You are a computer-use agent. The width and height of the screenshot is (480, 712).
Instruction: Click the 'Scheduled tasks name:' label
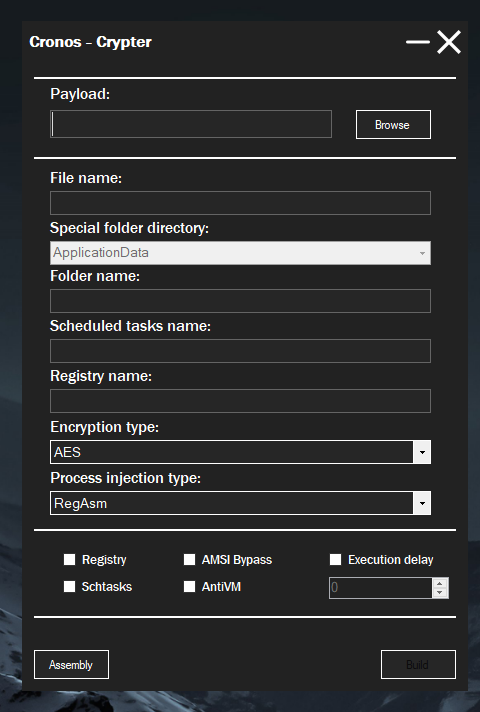pos(130,326)
